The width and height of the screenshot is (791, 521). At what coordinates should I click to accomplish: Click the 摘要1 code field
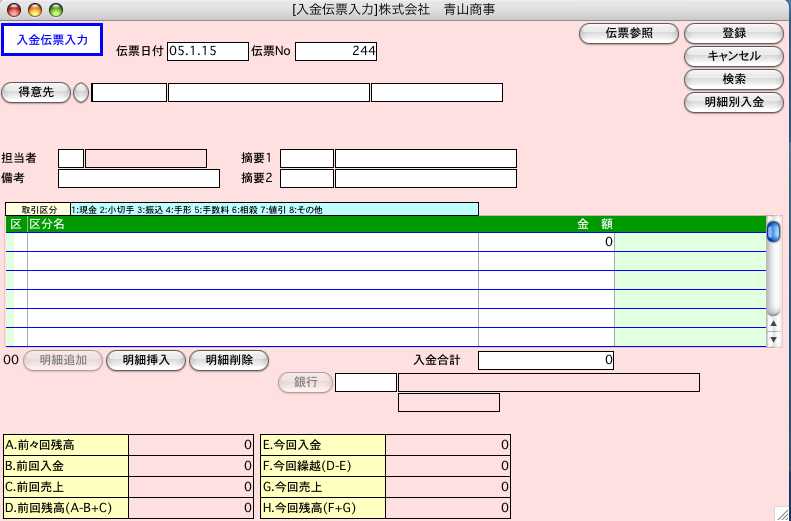point(307,158)
